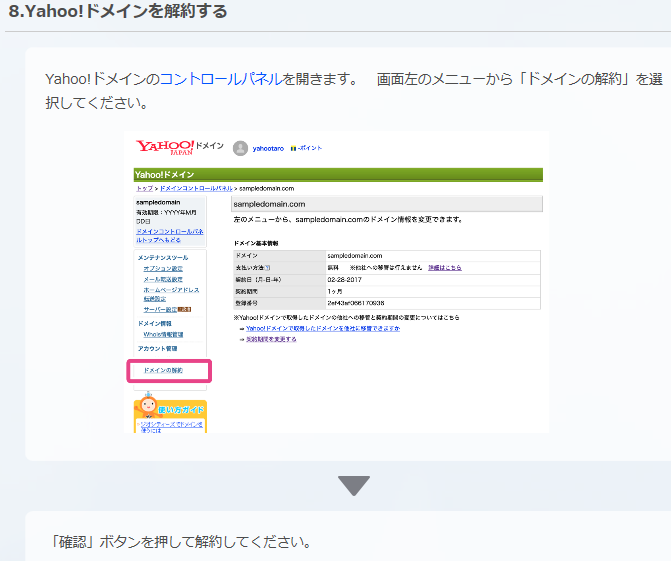671x561 pixels.
Task: Click the 詳細はこちら link in payment row
Action: point(445,268)
